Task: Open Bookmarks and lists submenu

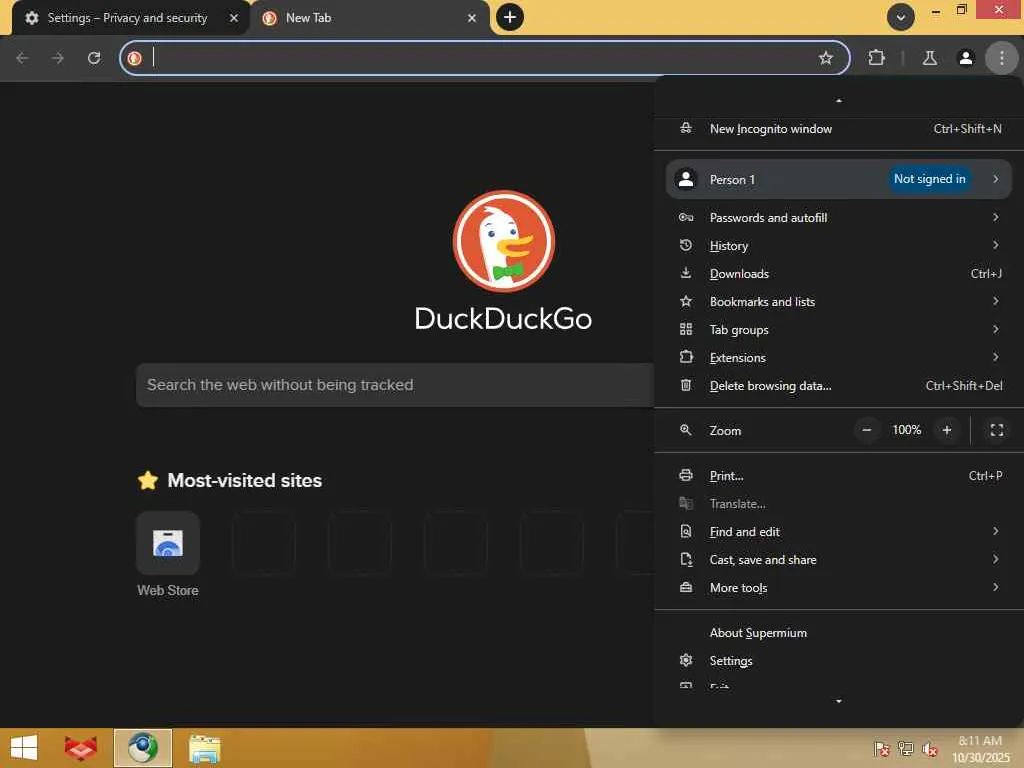Action: 839,302
